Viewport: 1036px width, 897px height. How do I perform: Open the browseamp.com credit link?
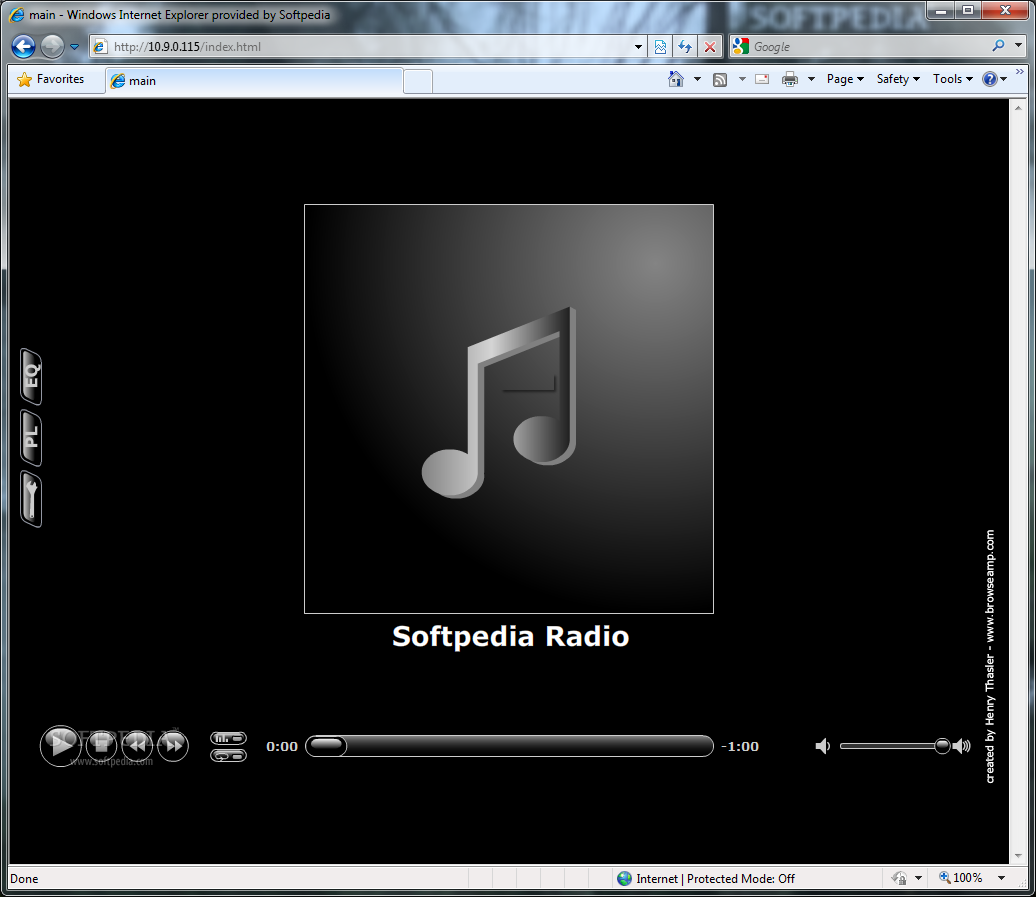tap(990, 657)
